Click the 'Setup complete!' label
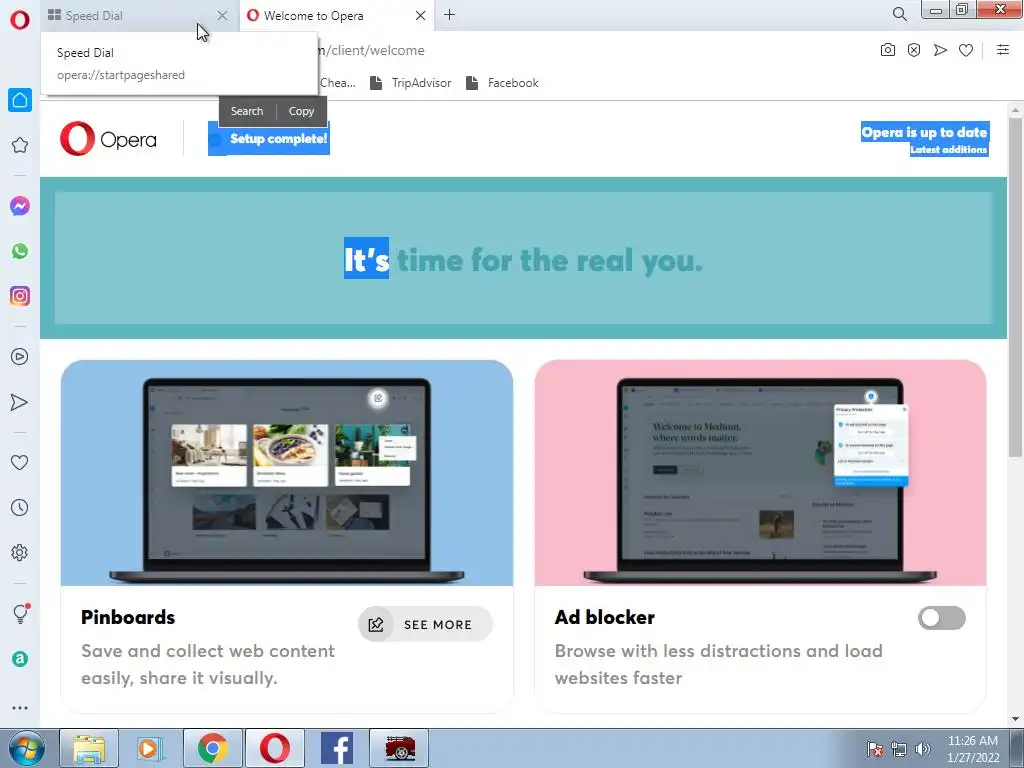Viewport: 1024px width, 768px height. point(278,138)
